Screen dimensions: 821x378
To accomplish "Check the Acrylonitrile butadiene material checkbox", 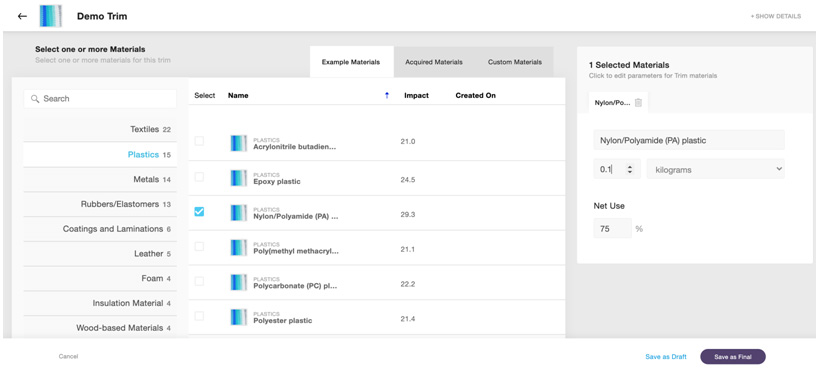I will (x=199, y=141).
